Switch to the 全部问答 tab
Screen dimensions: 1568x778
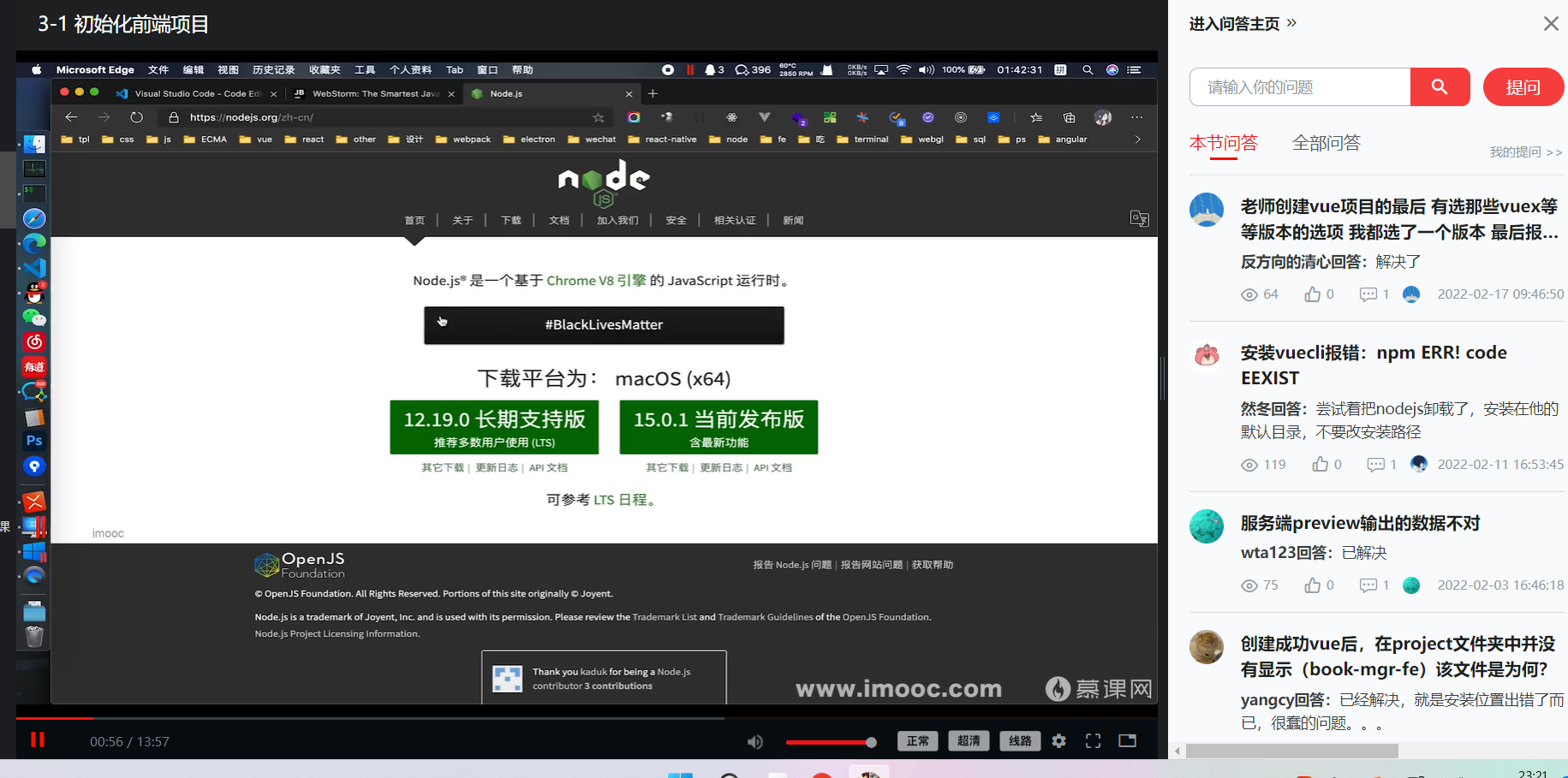1327,143
